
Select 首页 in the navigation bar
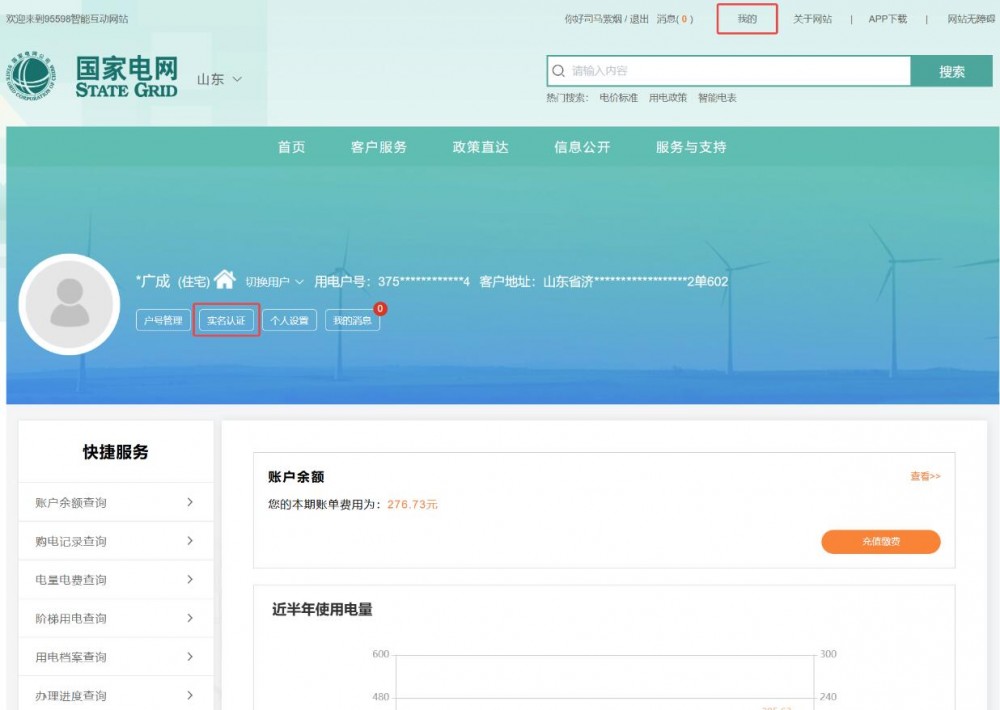point(291,147)
